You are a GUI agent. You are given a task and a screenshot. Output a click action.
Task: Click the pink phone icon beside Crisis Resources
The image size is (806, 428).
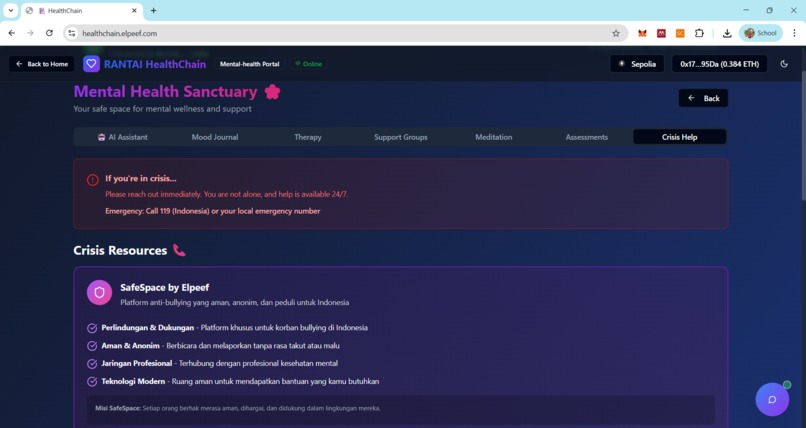[x=179, y=250]
